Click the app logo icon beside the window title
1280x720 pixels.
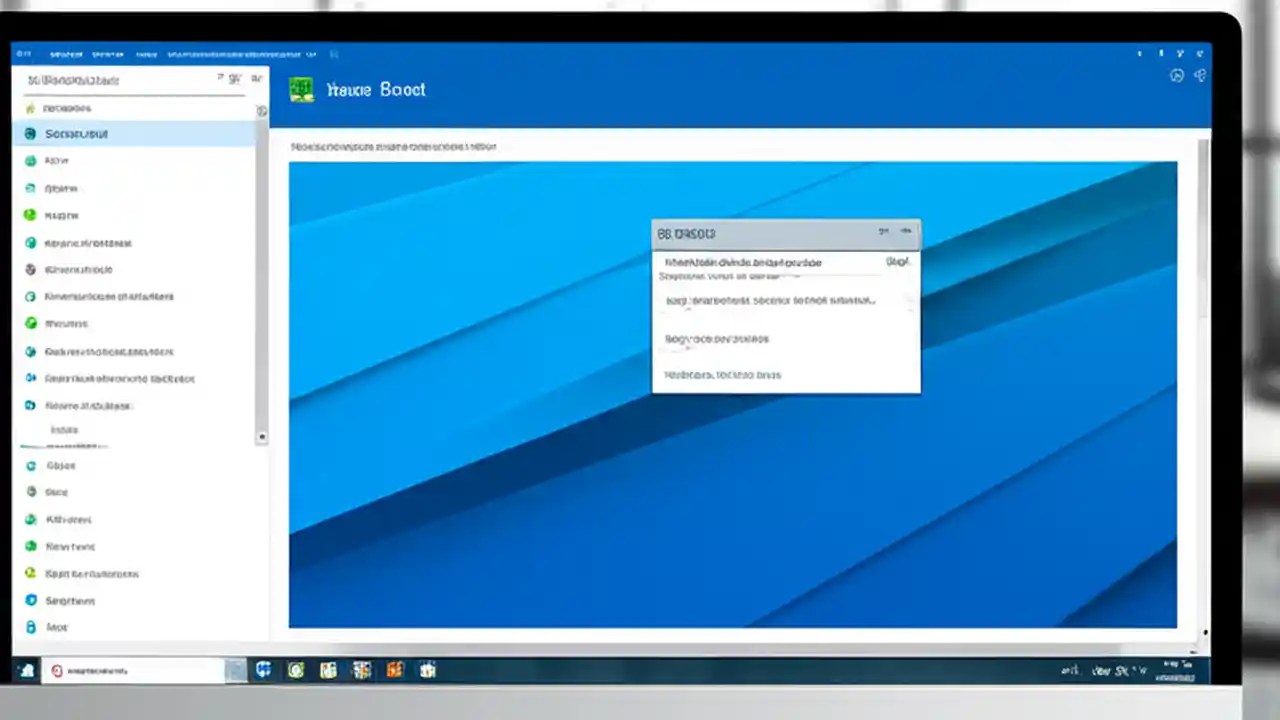[x=301, y=89]
